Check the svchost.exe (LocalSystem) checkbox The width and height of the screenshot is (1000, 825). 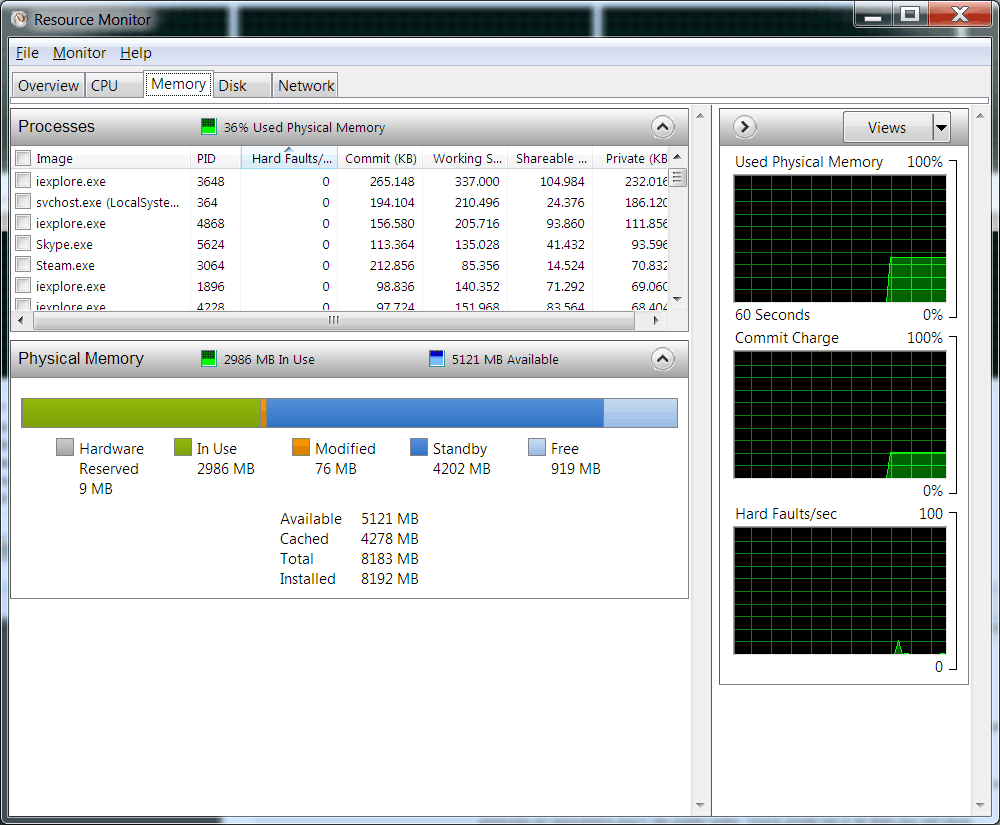23,201
